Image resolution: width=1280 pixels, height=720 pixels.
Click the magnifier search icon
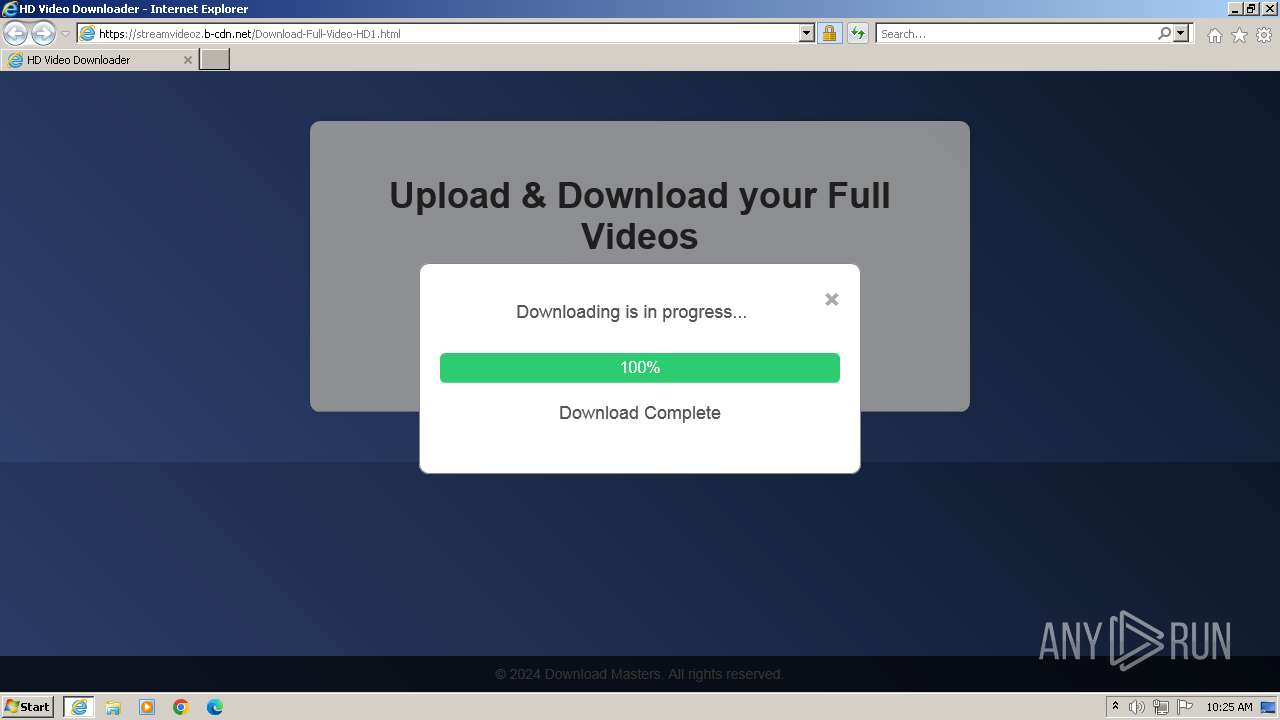click(x=1164, y=34)
